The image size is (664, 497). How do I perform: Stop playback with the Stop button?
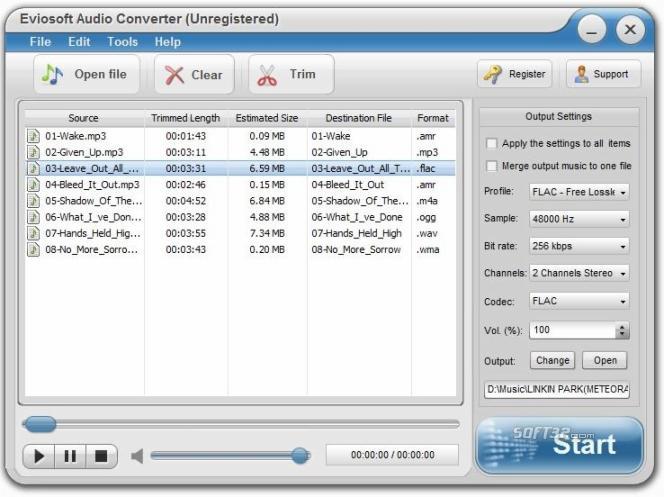click(x=101, y=456)
